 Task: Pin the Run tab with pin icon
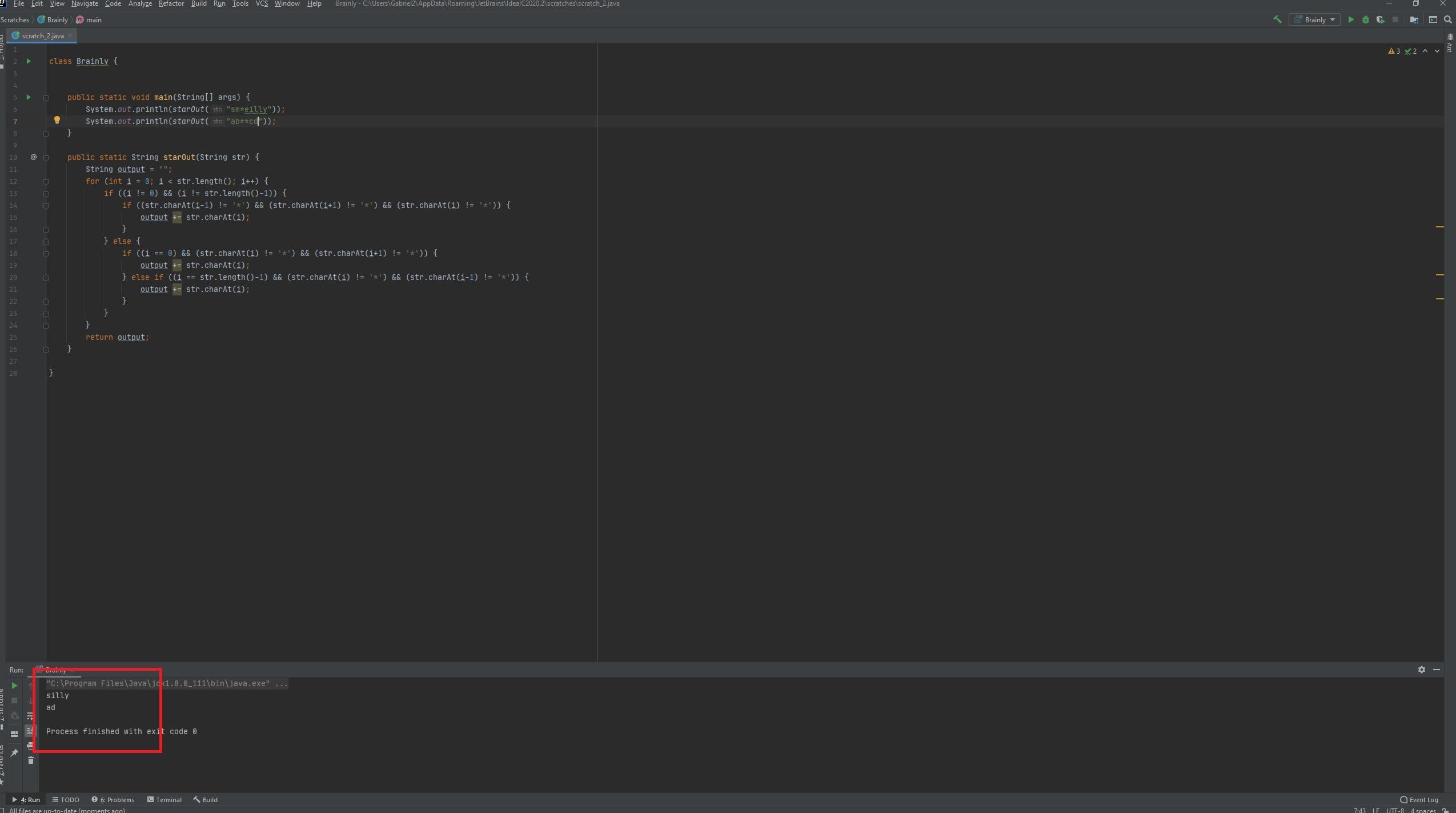tap(14, 753)
